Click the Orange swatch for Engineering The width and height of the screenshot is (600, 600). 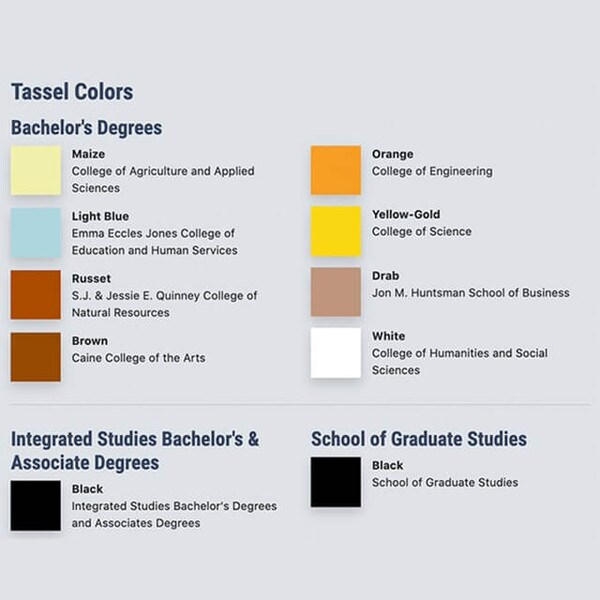tap(336, 170)
